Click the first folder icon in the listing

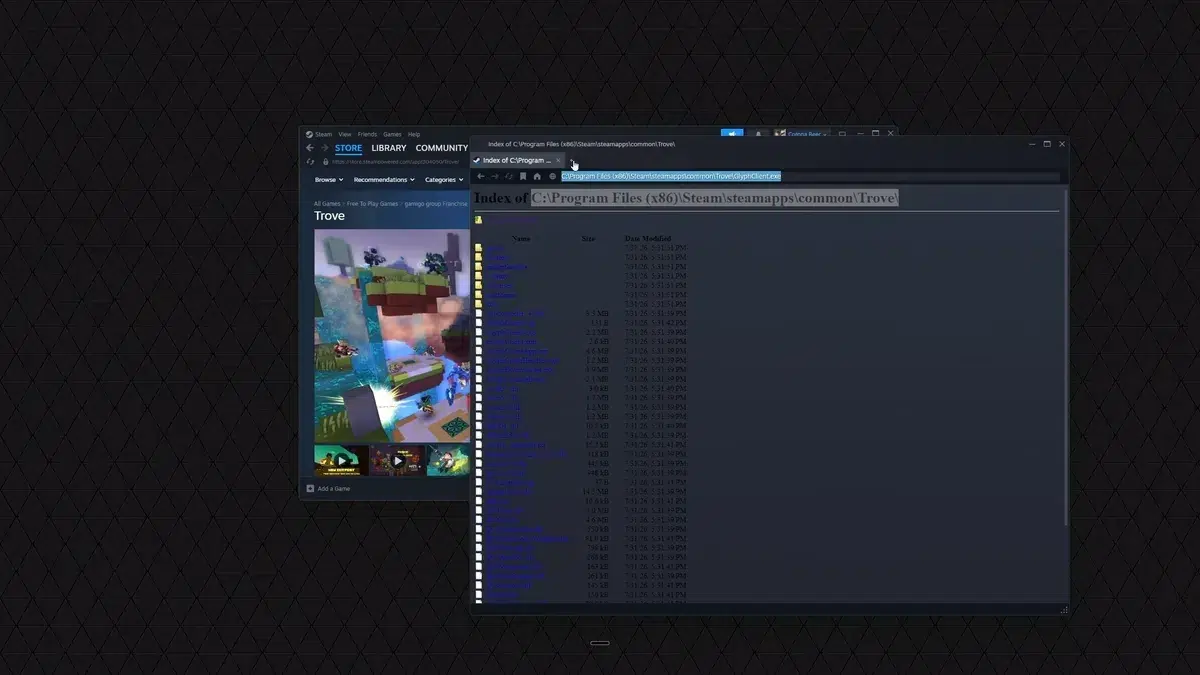(x=478, y=247)
